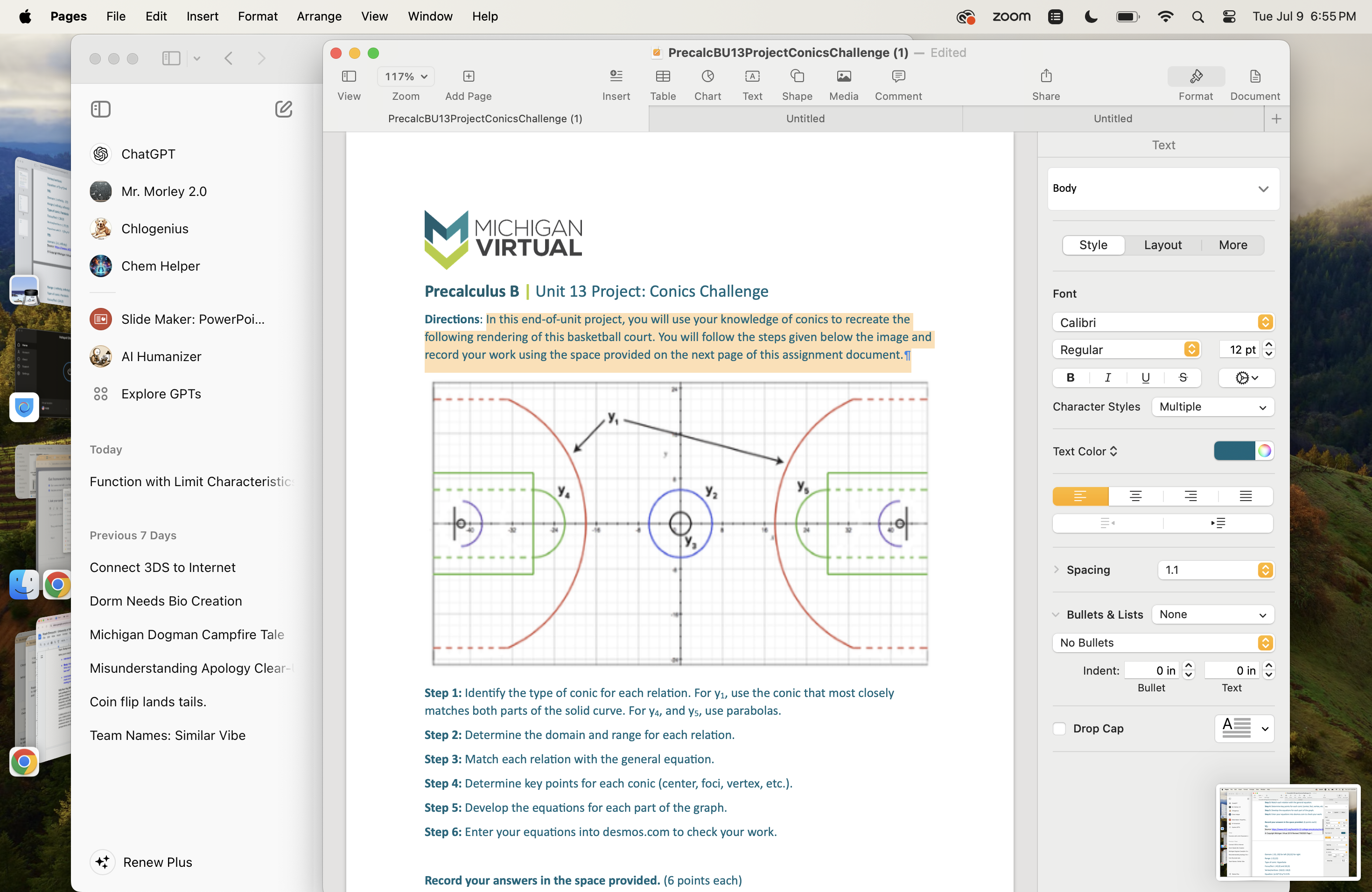Open the Table toolbar tool
Image resolution: width=1372 pixels, height=892 pixels.
(662, 77)
